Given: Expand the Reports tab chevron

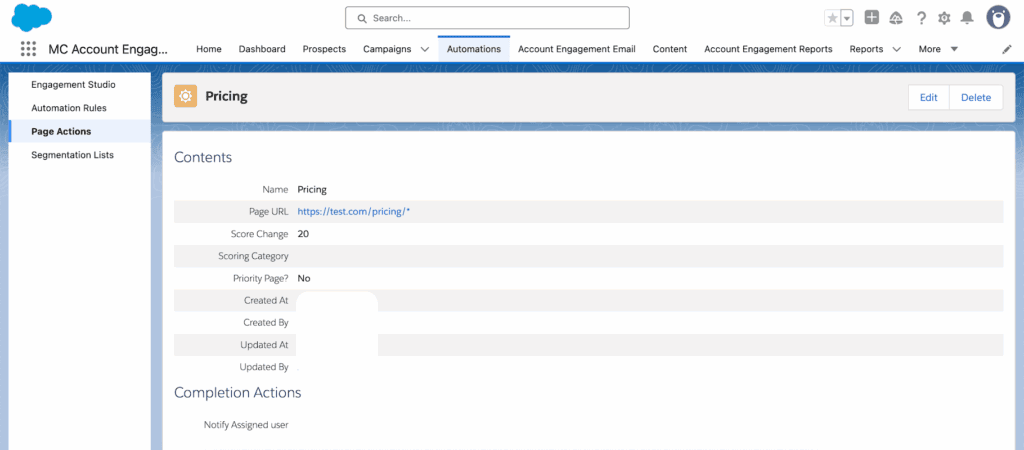Looking at the screenshot, I should [x=896, y=49].
